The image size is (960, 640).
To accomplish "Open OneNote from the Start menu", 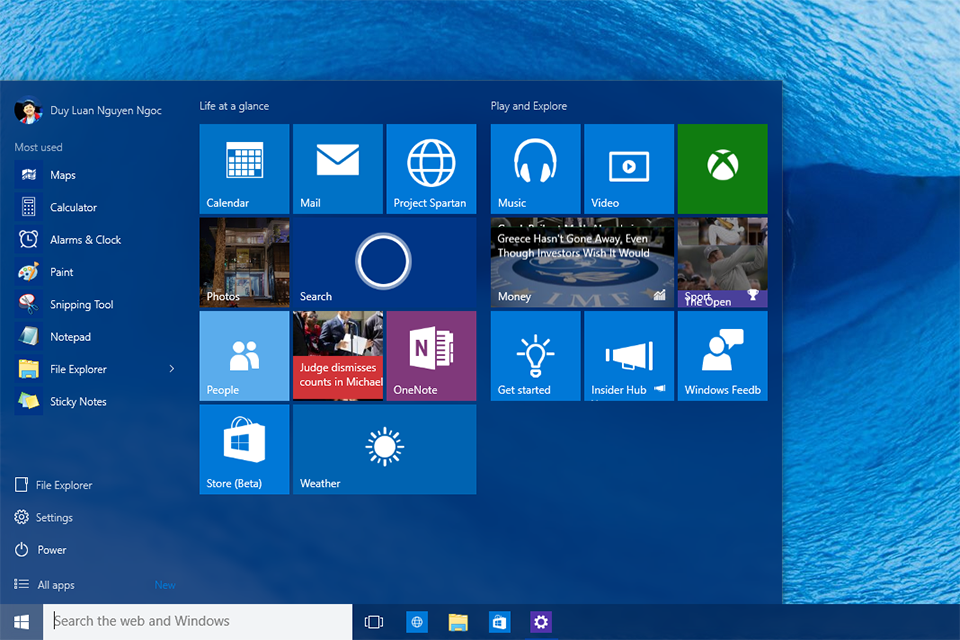I will pos(431,356).
